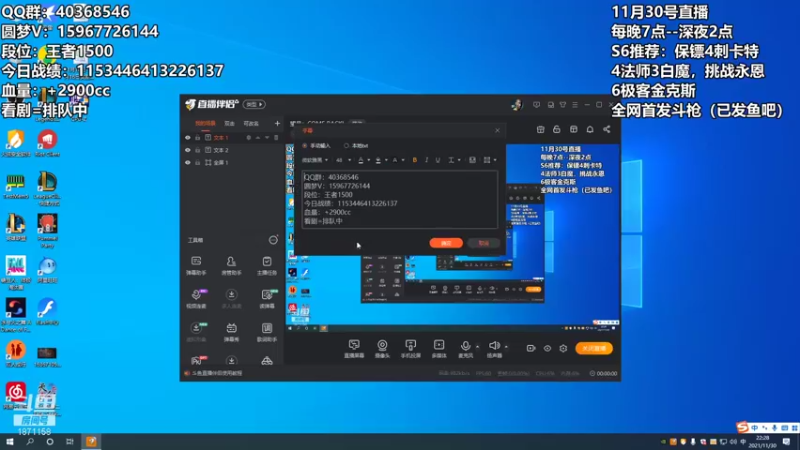This screenshot has height=450, width=800.
Task: Close the subtitle dialog with the X
Action: pos(497,131)
